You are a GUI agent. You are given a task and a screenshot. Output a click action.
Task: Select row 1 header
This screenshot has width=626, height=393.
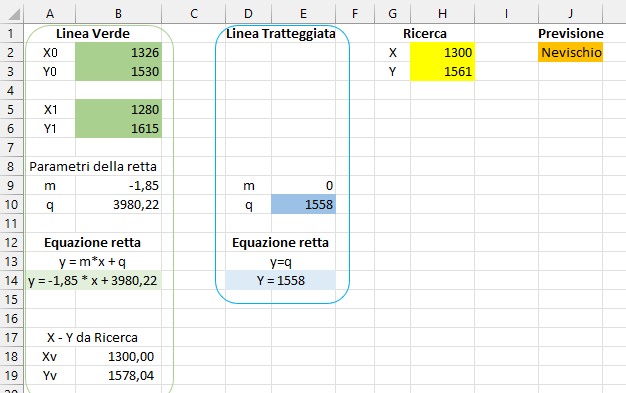(x=11, y=33)
